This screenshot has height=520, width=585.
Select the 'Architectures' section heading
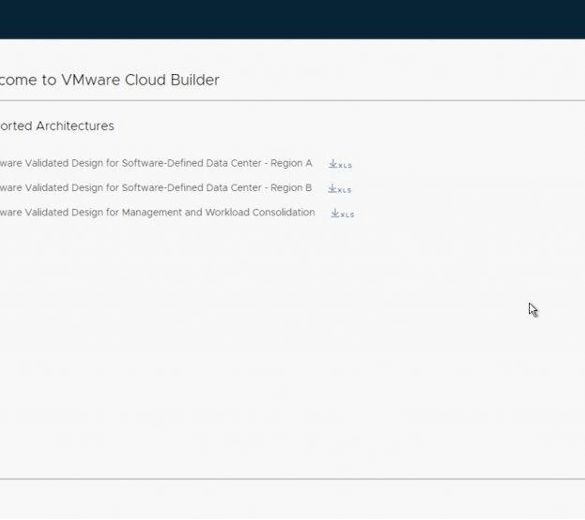(x=75, y=126)
